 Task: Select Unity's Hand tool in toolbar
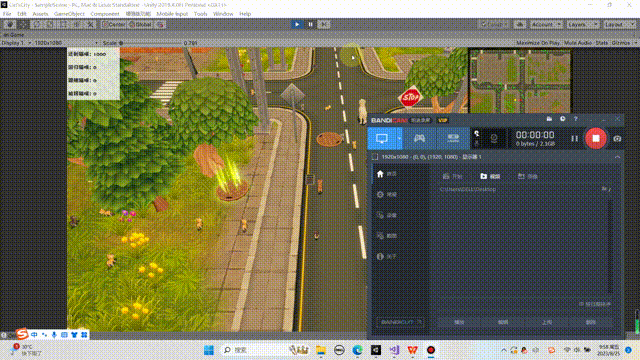[10, 24]
